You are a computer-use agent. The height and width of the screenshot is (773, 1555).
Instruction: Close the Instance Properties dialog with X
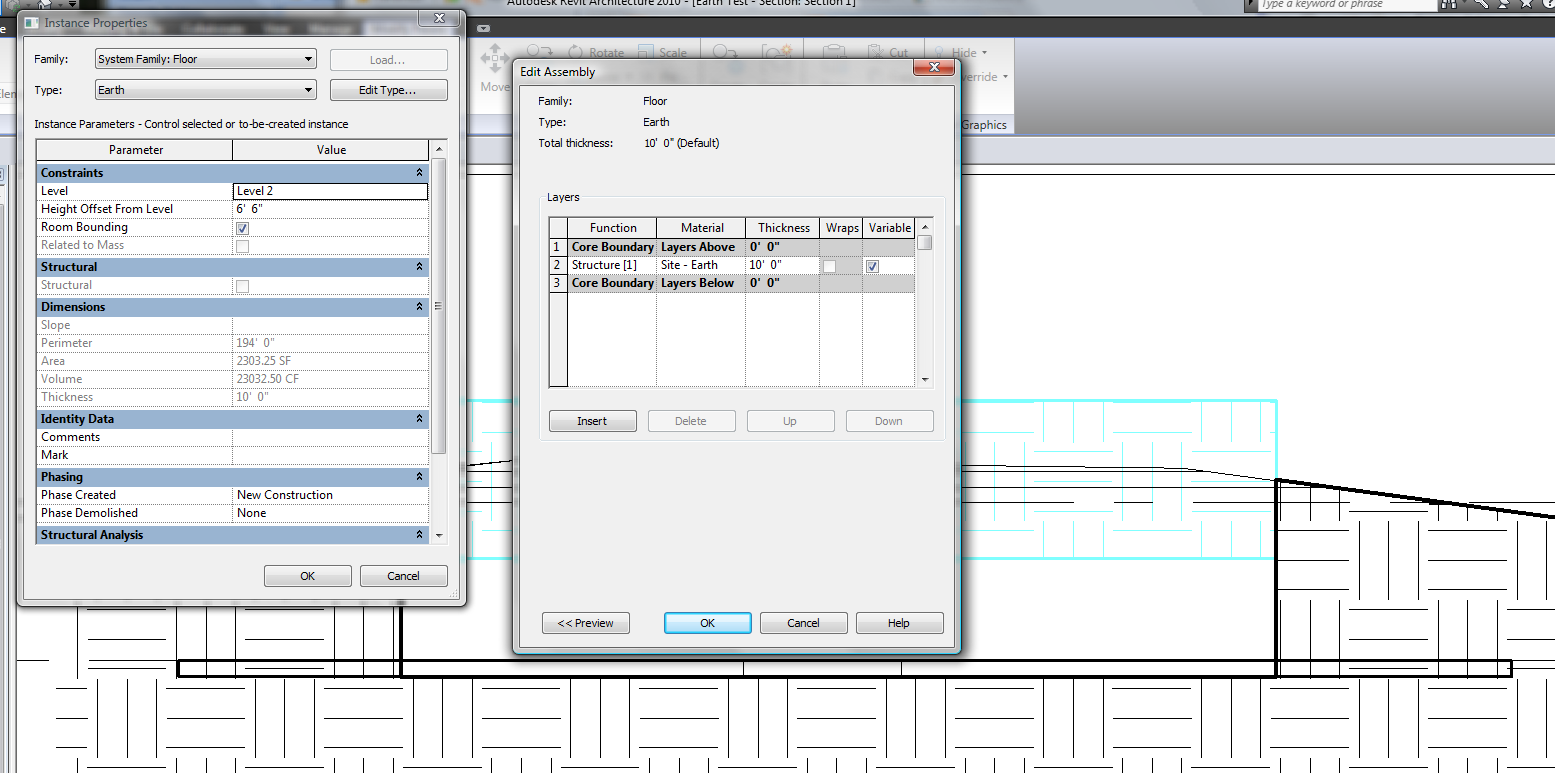[438, 18]
